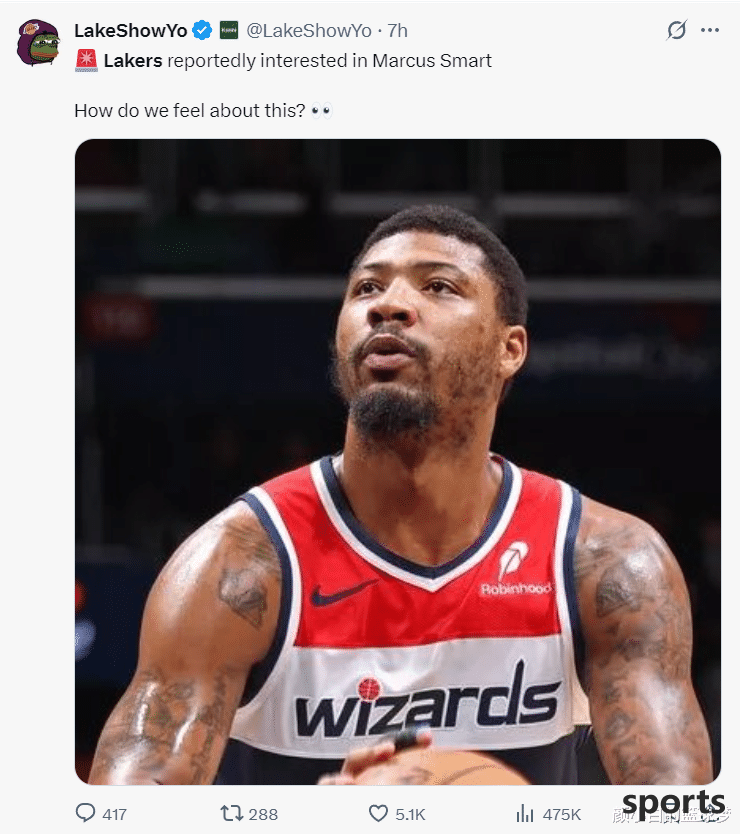Open the three-dot more options menu
Image resolution: width=740 pixels, height=834 pixels.
[710, 30]
